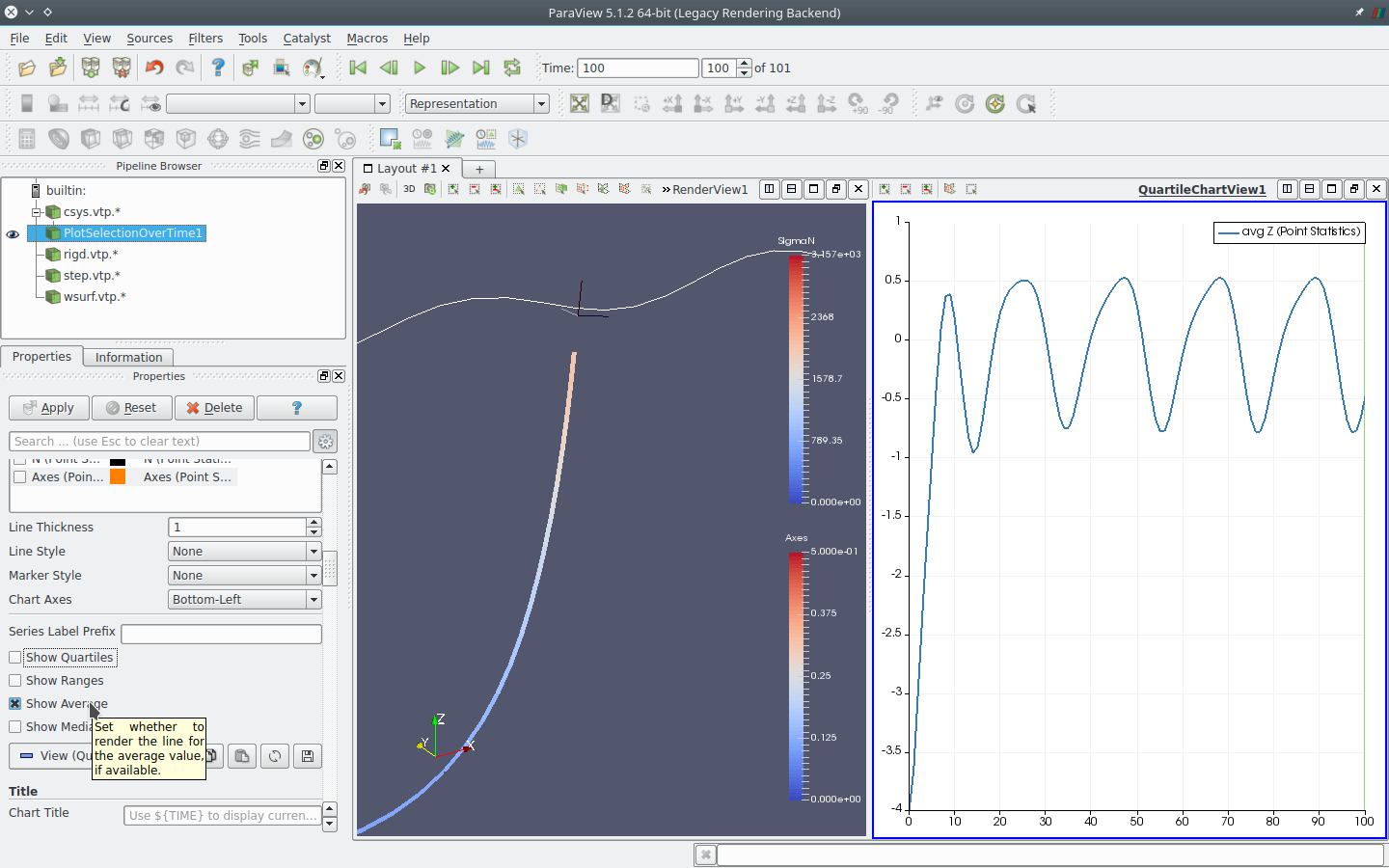Uncheck Show Average checkbox
This screenshot has width=1389, height=868.
pyautogui.click(x=14, y=704)
